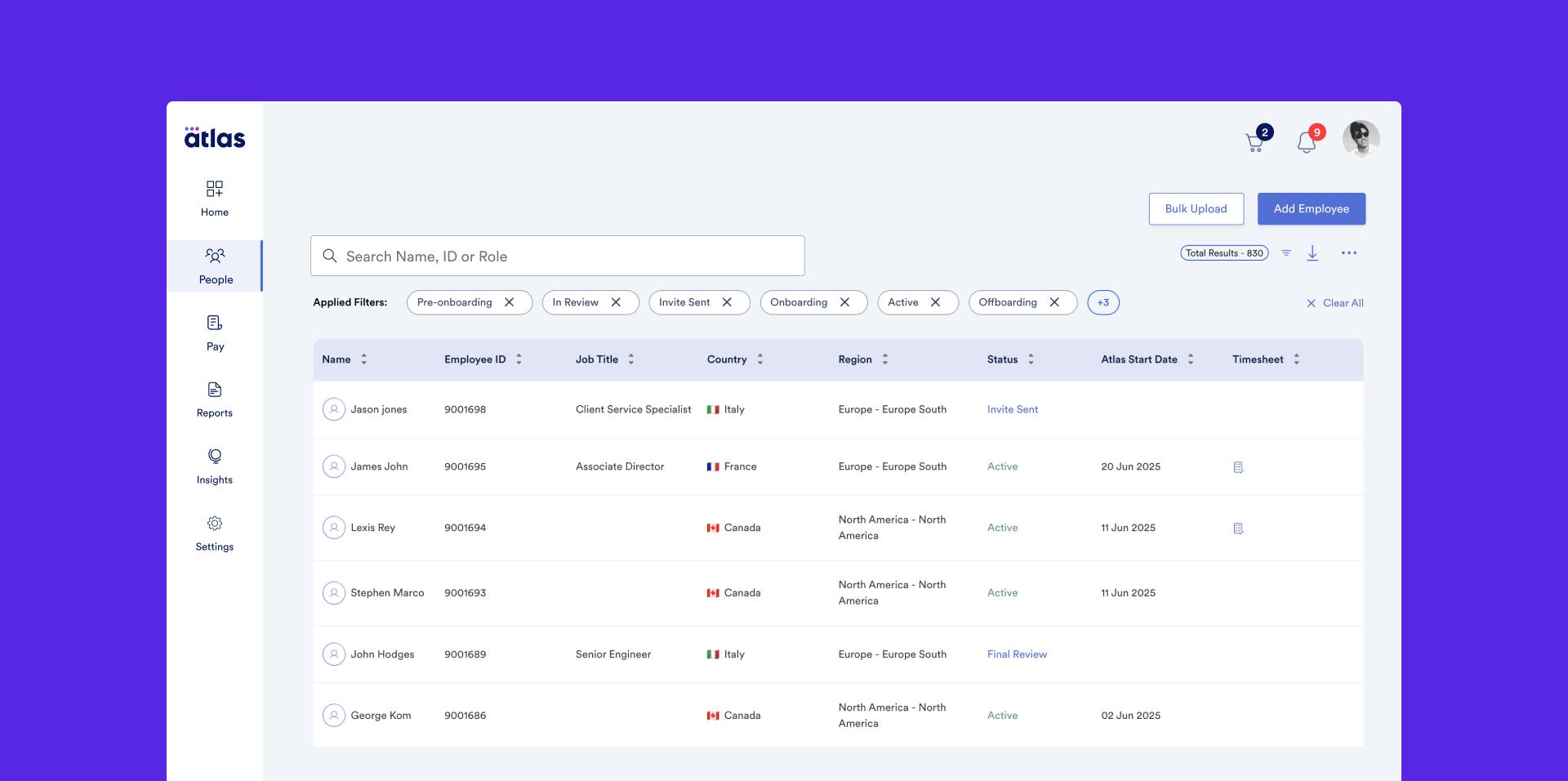
Task: Sort by Name column
Action: [x=363, y=359]
